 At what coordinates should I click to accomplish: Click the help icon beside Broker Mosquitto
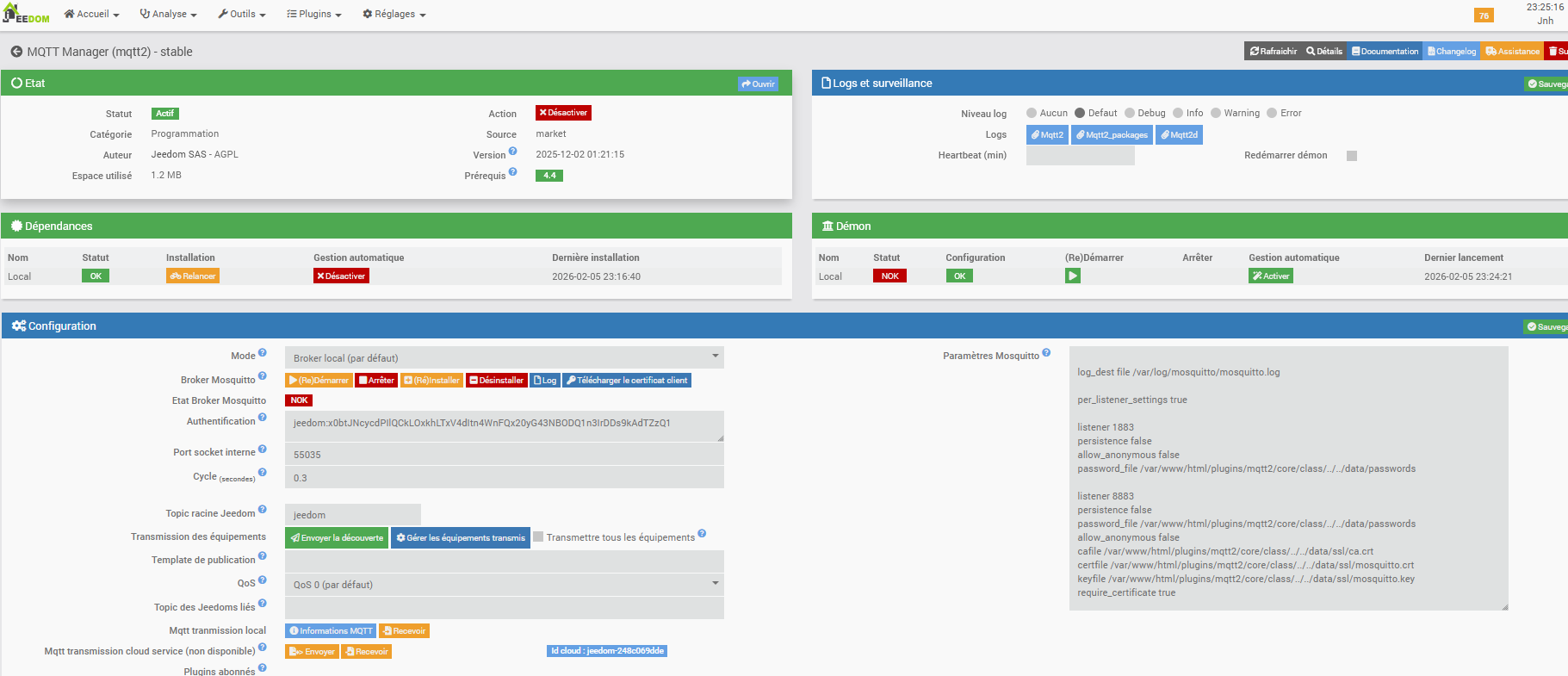point(263,376)
